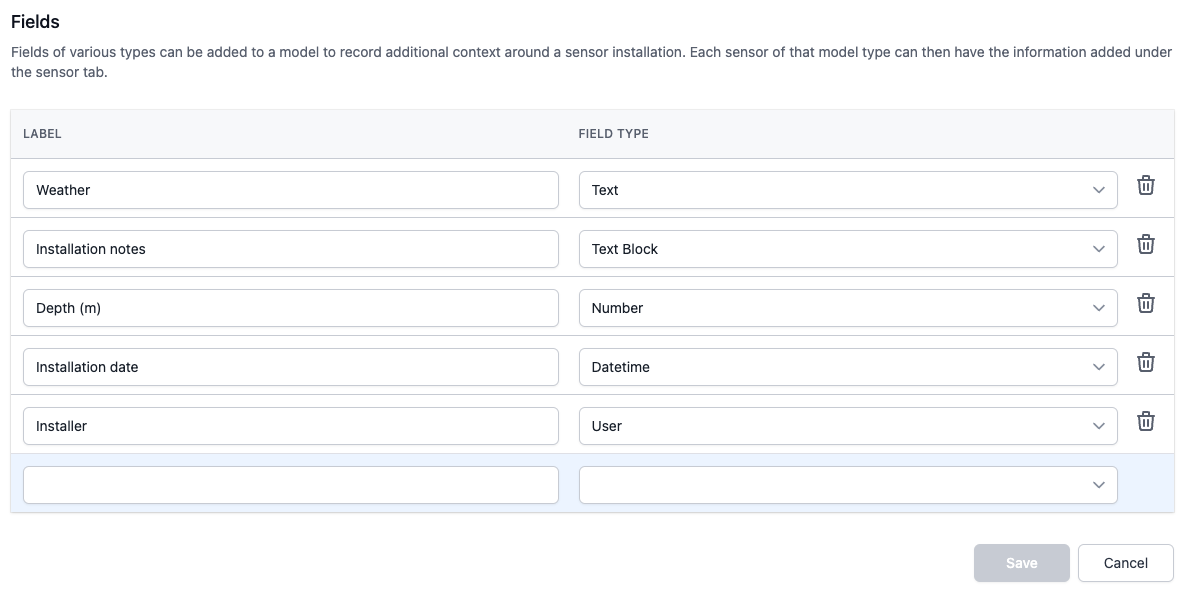Screen dimensions: 1190x604
Task: Expand the Text Block type selector
Action: [x=847, y=249]
